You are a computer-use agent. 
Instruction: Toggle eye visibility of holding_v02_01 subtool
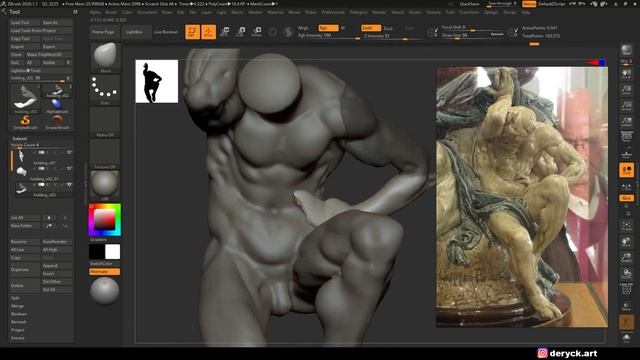pyautogui.click(x=69, y=169)
